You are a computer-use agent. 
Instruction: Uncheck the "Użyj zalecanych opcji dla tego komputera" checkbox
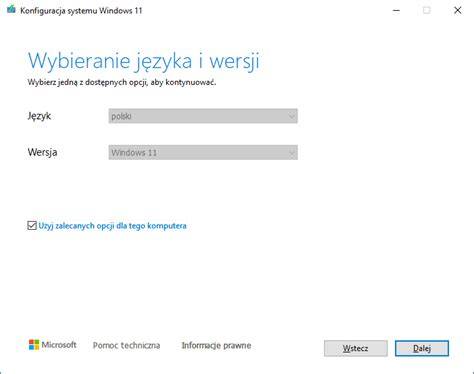[32, 226]
